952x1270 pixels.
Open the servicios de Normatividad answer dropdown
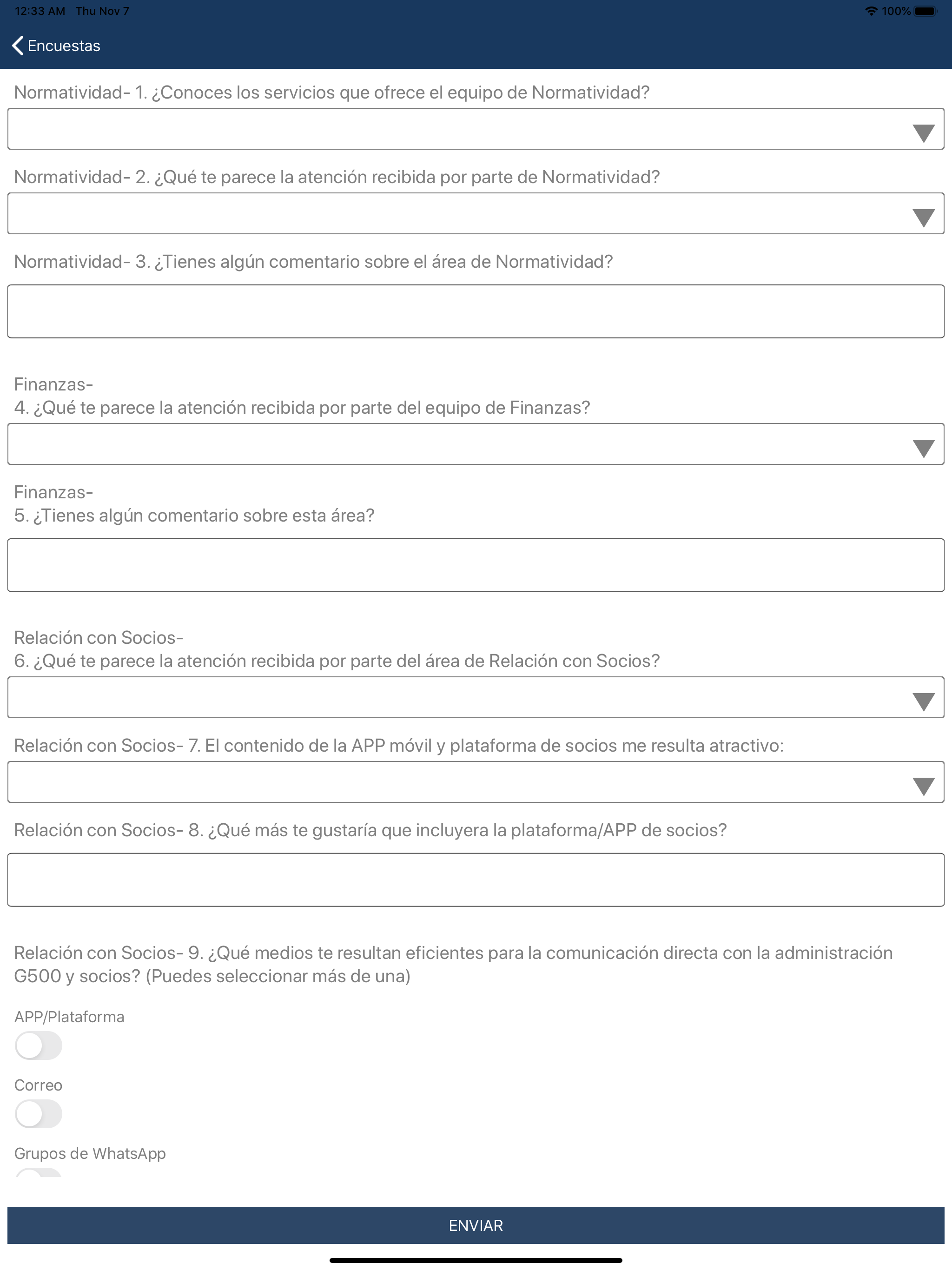[476, 129]
